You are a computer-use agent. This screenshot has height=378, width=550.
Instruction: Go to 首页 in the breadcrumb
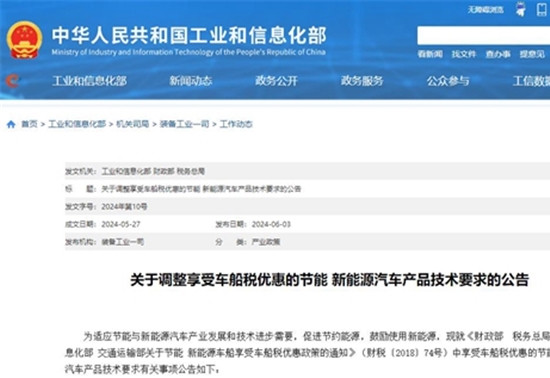tap(29, 124)
